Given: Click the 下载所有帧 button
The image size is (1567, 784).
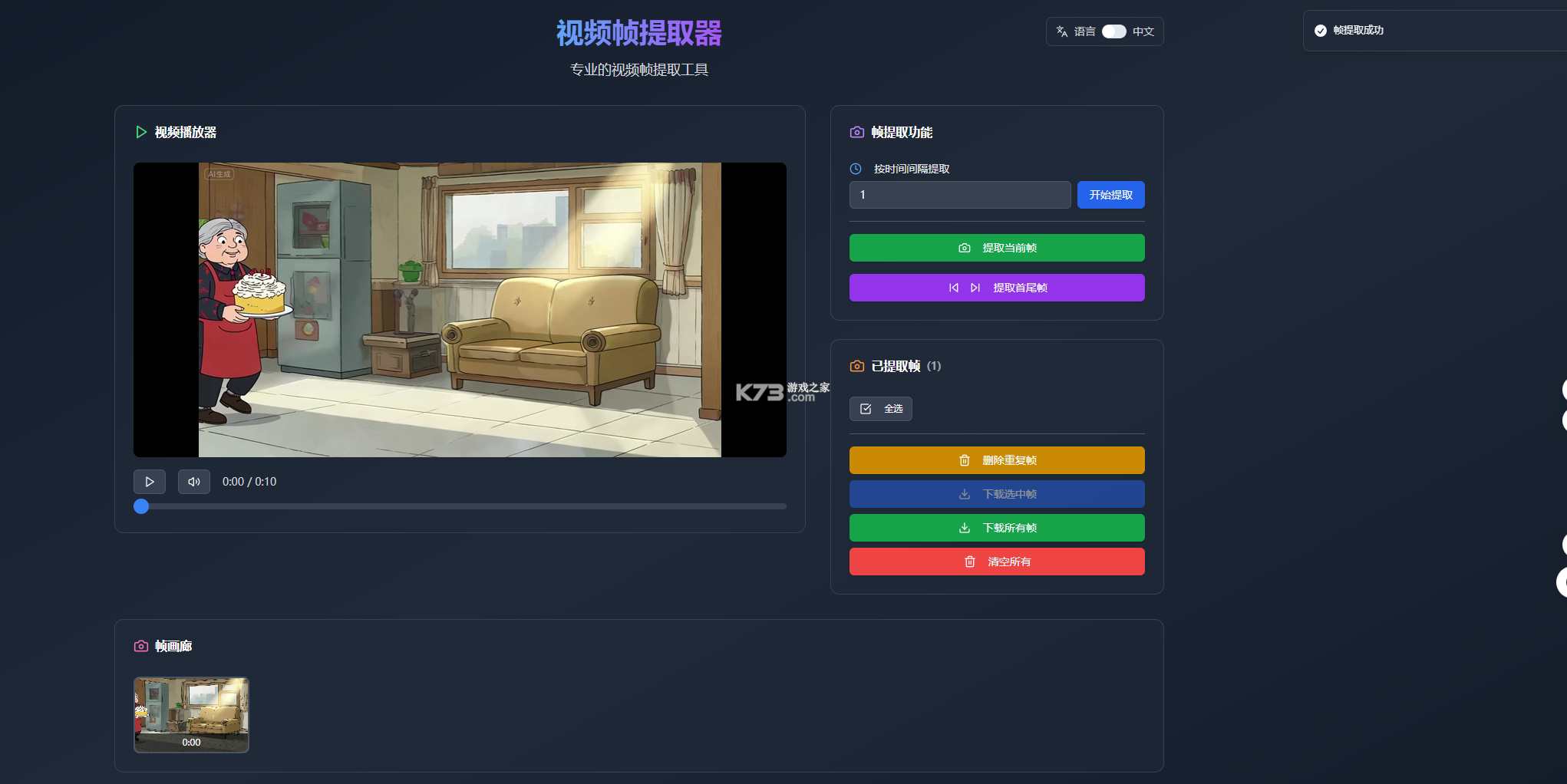Looking at the screenshot, I should pyautogui.click(x=997, y=528).
